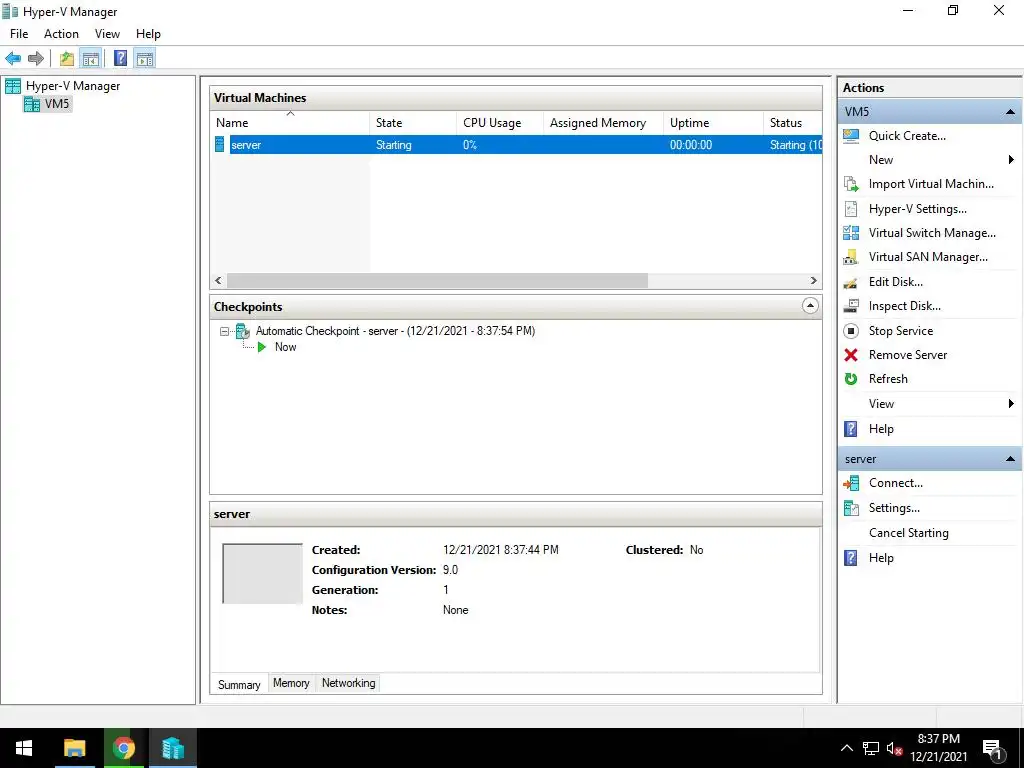This screenshot has height=768, width=1024.
Task: Click Connect... action link
Action: (x=895, y=483)
